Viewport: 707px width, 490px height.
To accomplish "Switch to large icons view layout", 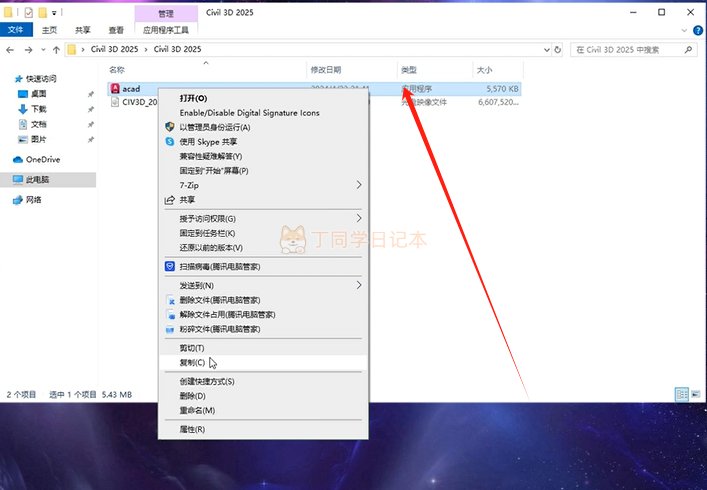I will pos(696,394).
